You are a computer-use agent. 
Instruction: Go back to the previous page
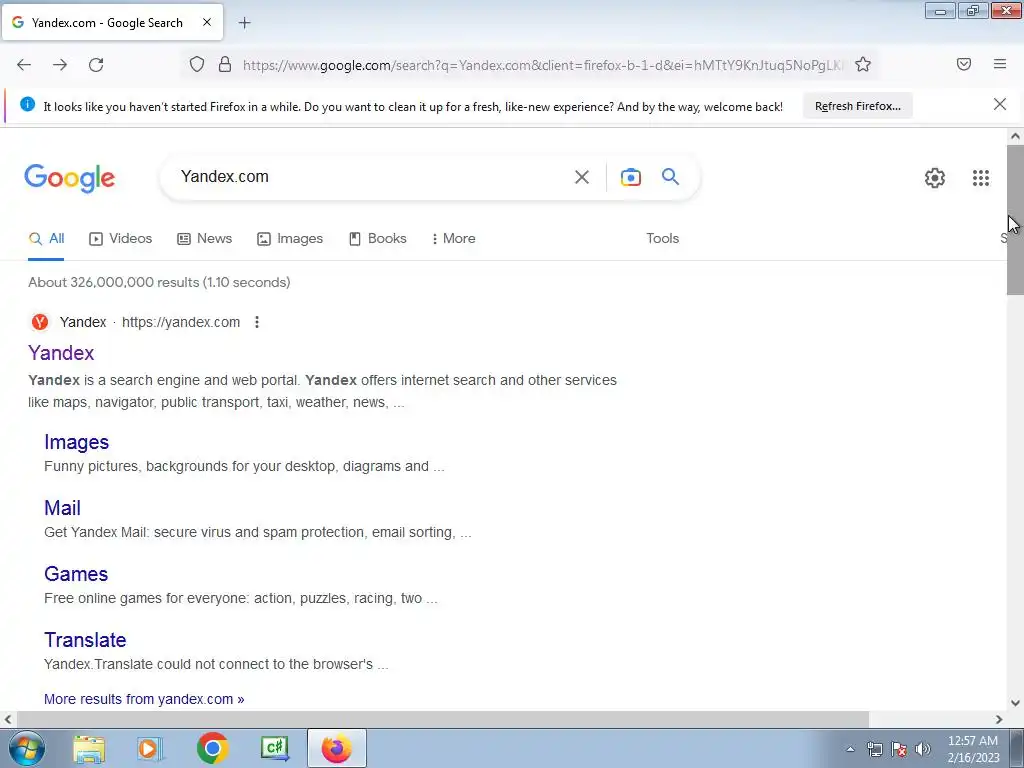pyautogui.click(x=24, y=65)
